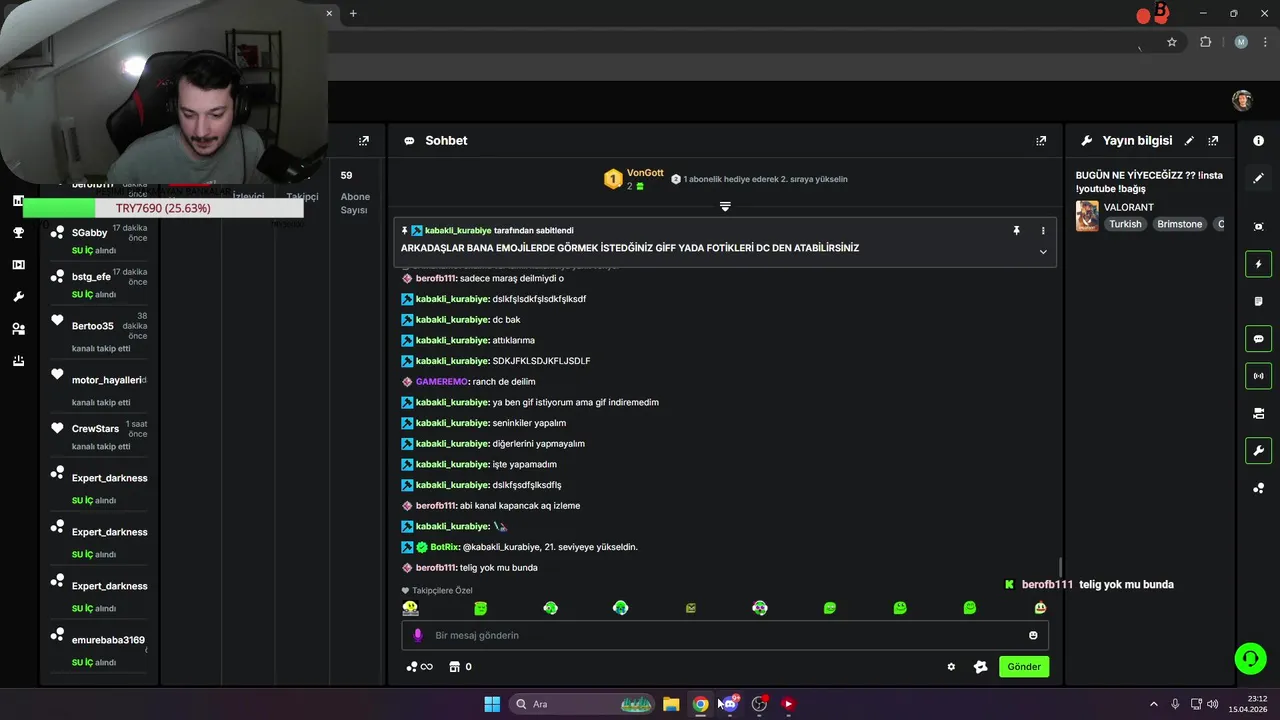Click berofb111 on 'telig yok mu bunda' message

[x=436, y=568]
